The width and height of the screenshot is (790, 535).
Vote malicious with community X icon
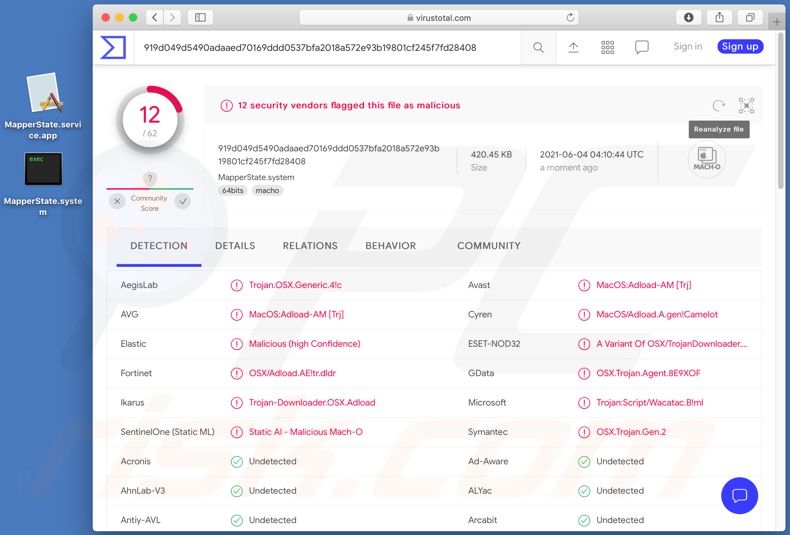[x=117, y=202]
